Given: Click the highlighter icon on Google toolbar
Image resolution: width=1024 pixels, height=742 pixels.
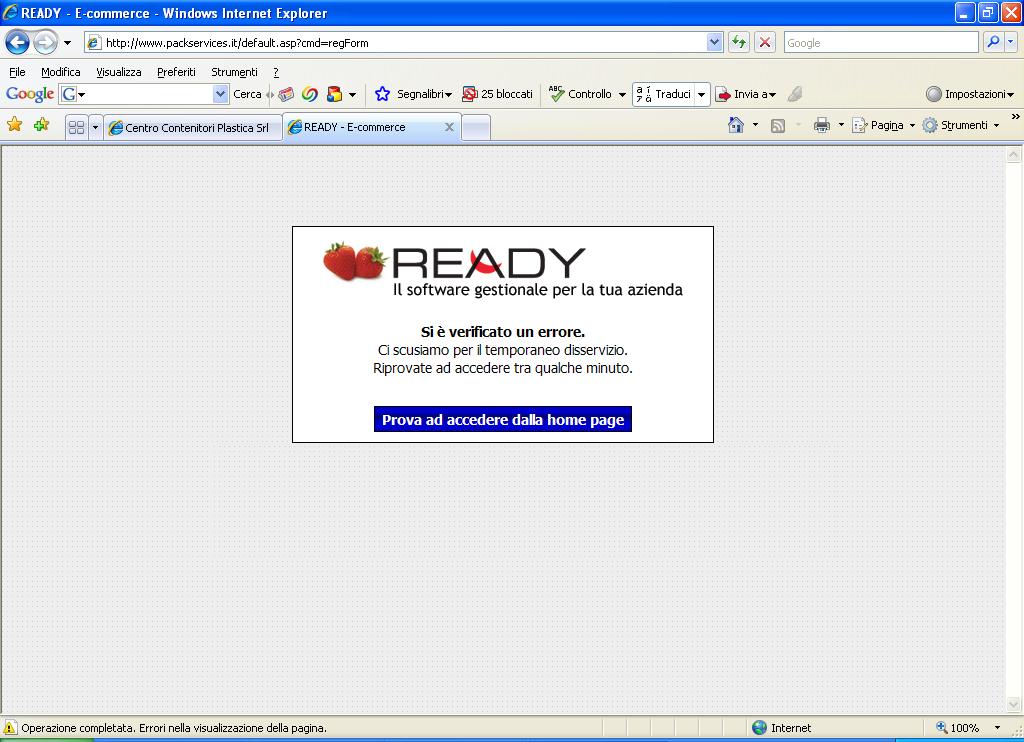Looking at the screenshot, I should 795,94.
